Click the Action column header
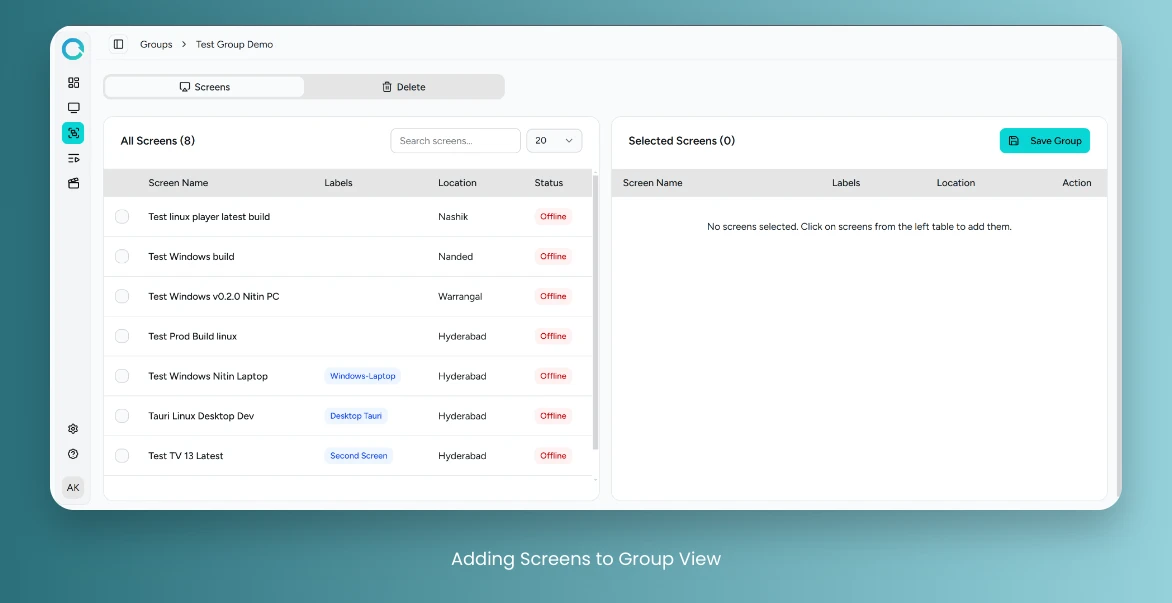The image size is (1172, 603). pyautogui.click(x=1077, y=183)
